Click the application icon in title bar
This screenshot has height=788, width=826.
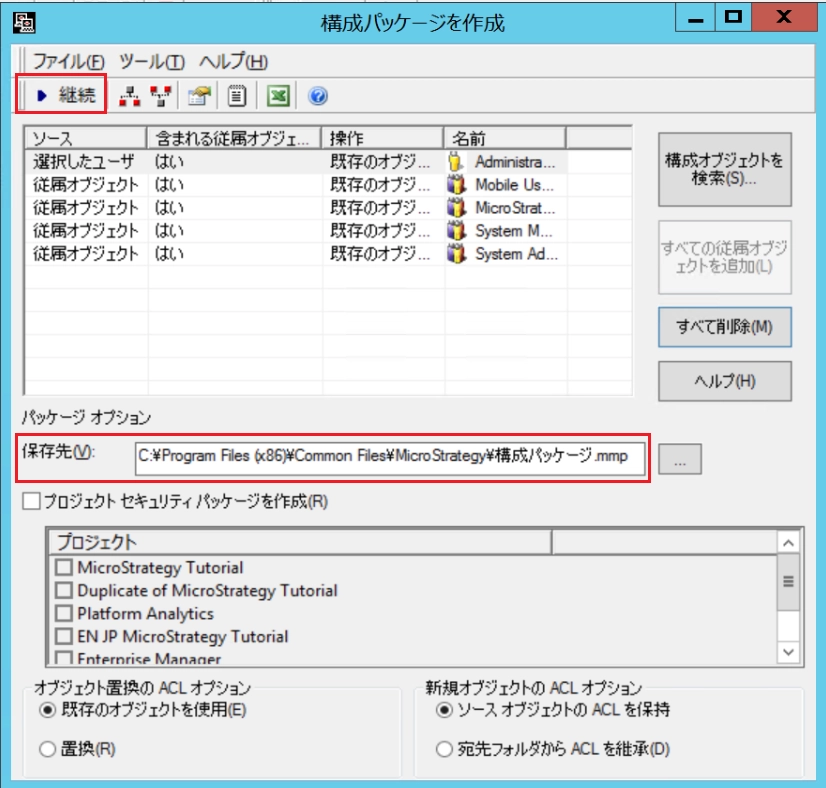pos(24,22)
